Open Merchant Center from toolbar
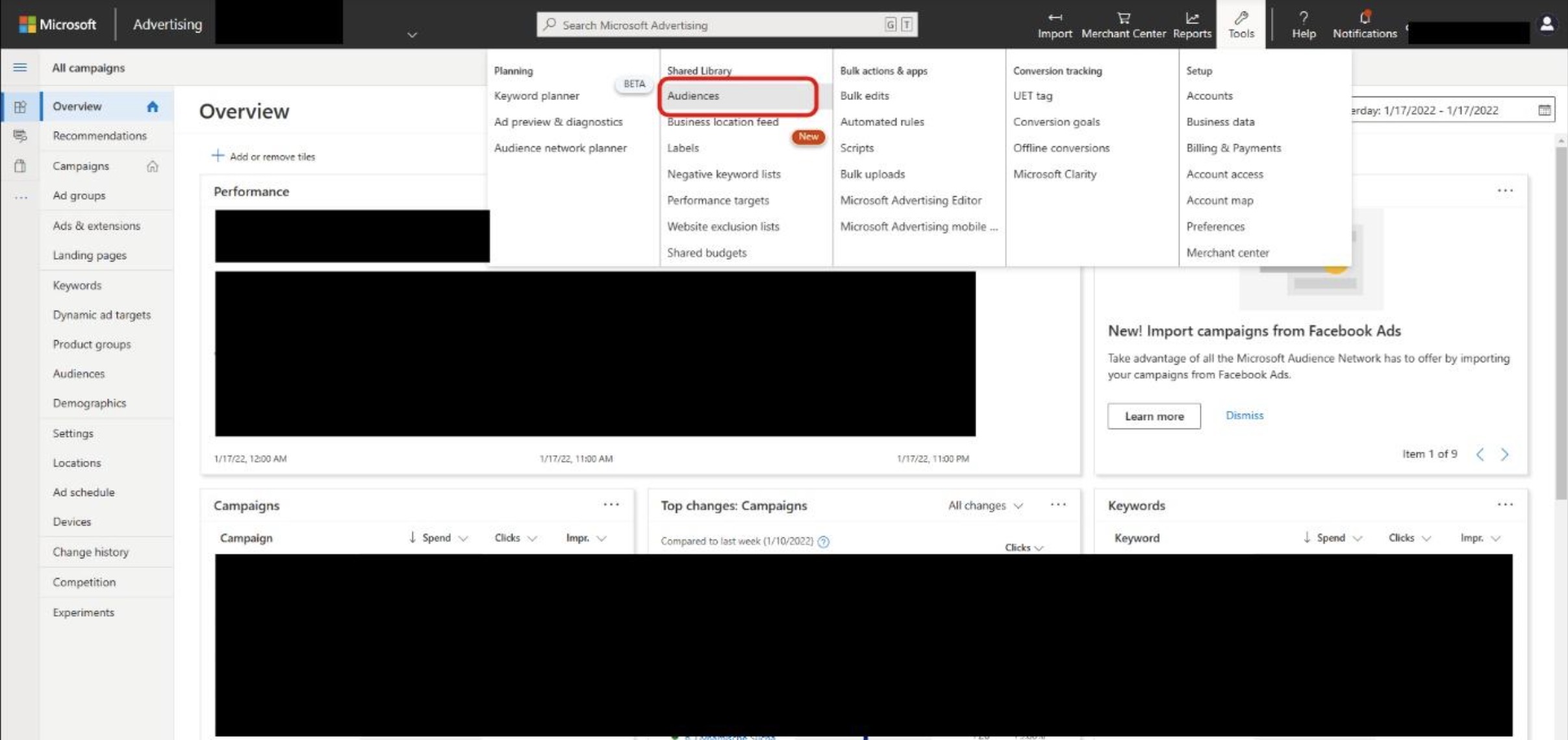Image resolution: width=1568 pixels, height=740 pixels. tap(1122, 24)
